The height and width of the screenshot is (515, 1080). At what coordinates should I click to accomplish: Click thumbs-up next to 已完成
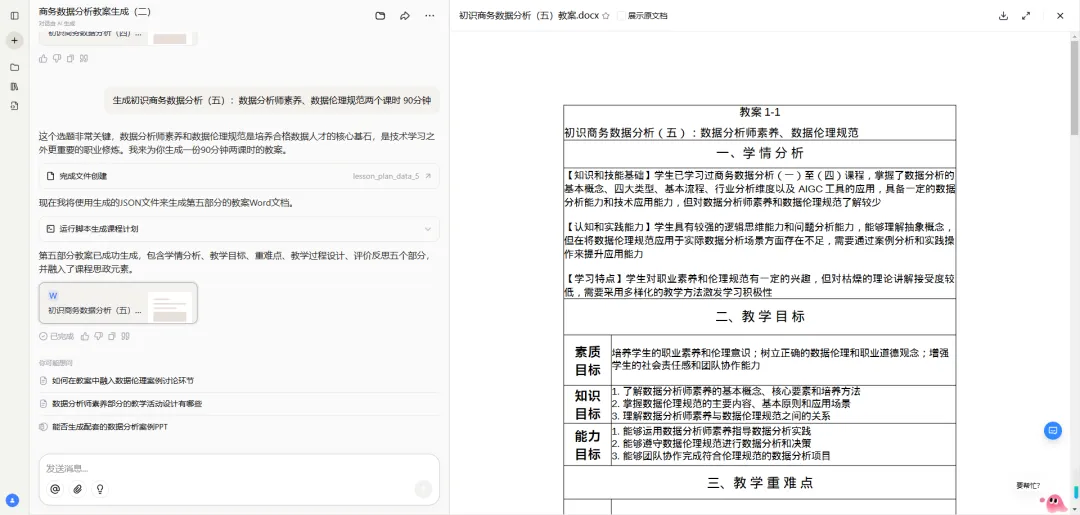tap(85, 337)
